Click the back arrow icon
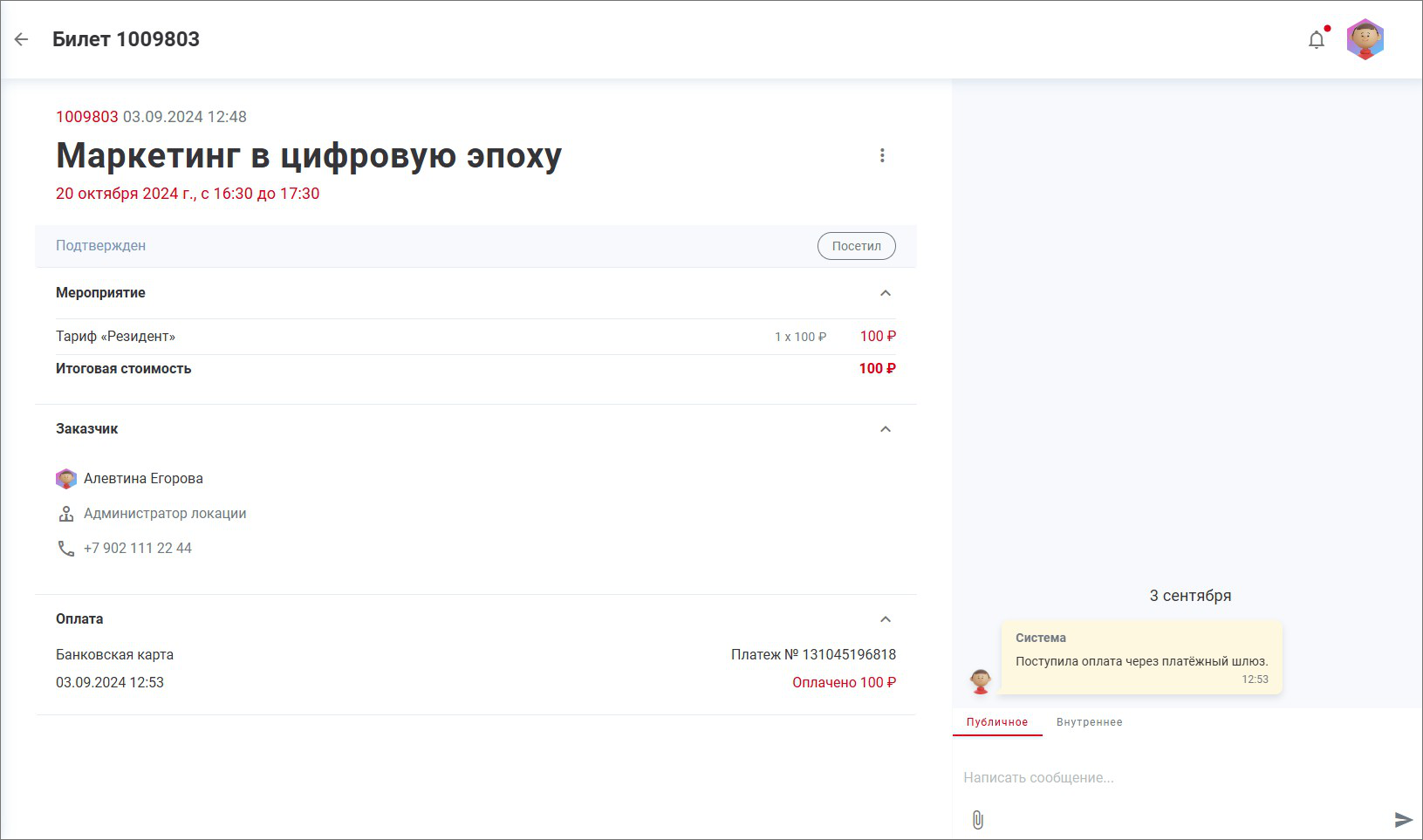1423x840 pixels. point(22,39)
